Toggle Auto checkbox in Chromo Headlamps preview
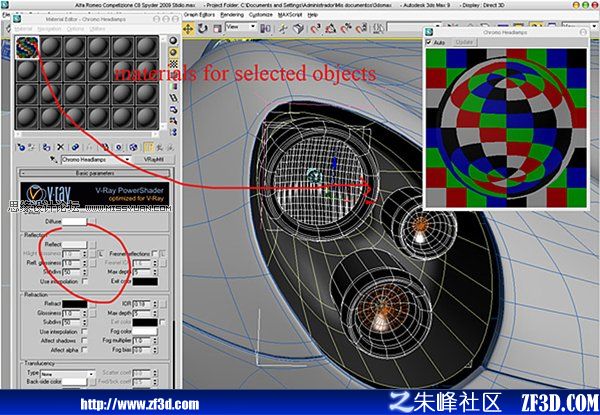The width and height of the screenshot is (600, 415). coord(429,42)
